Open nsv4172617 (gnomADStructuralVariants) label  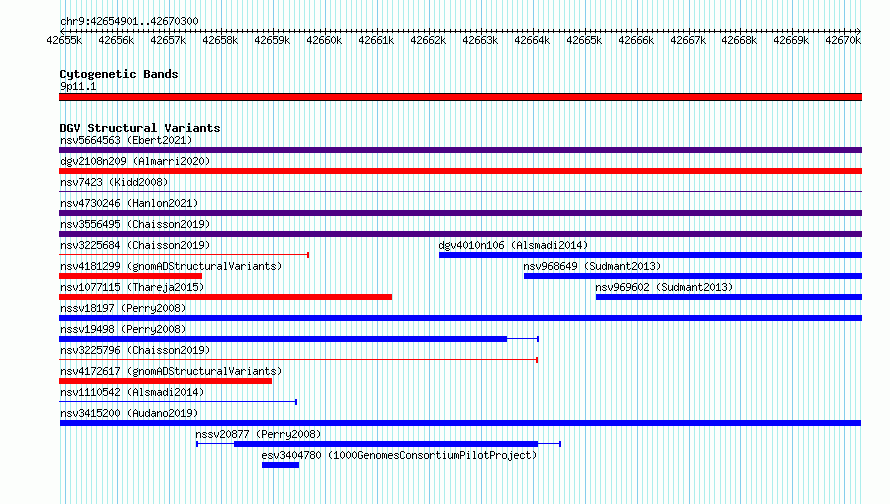171,371
